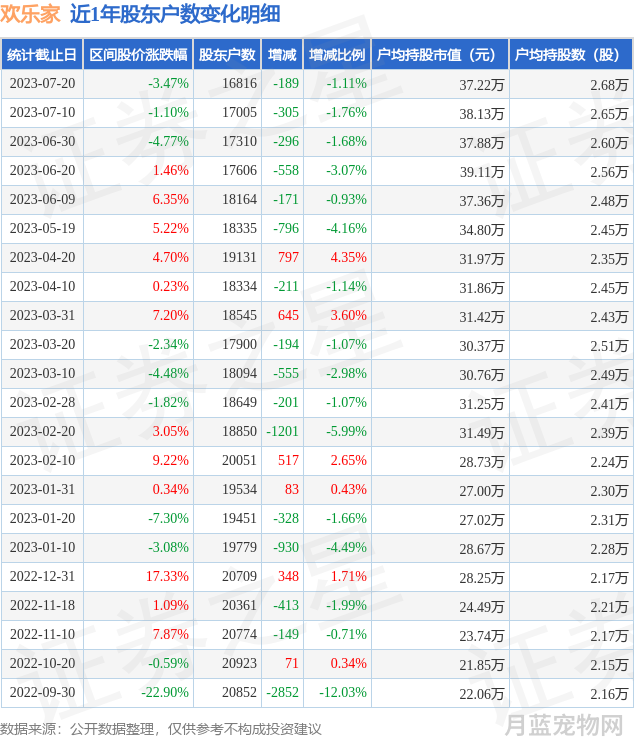This screenshot has height=738, width=634.
Task: Click the average shares value 2.16万
Action: [609, 694]
